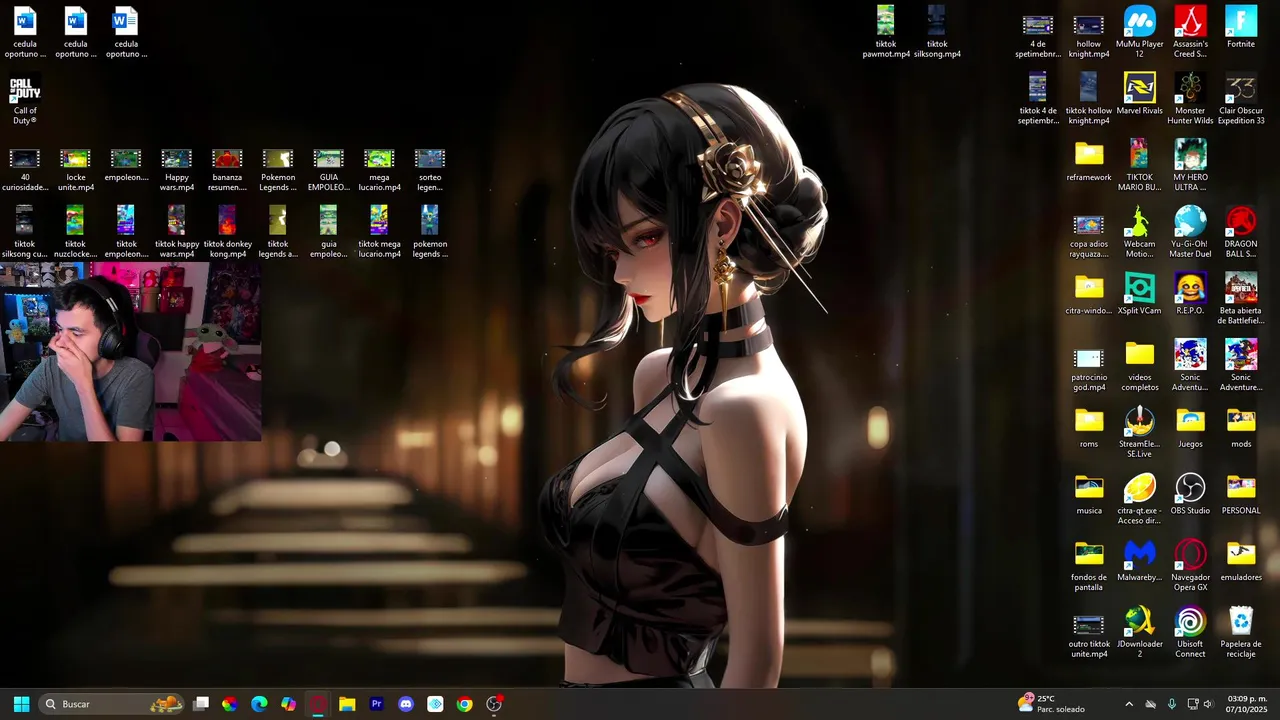Select the tiktok donkey kong.mp4 file
Viewport: 1280px width, 720px height.
tap(227, 233)
